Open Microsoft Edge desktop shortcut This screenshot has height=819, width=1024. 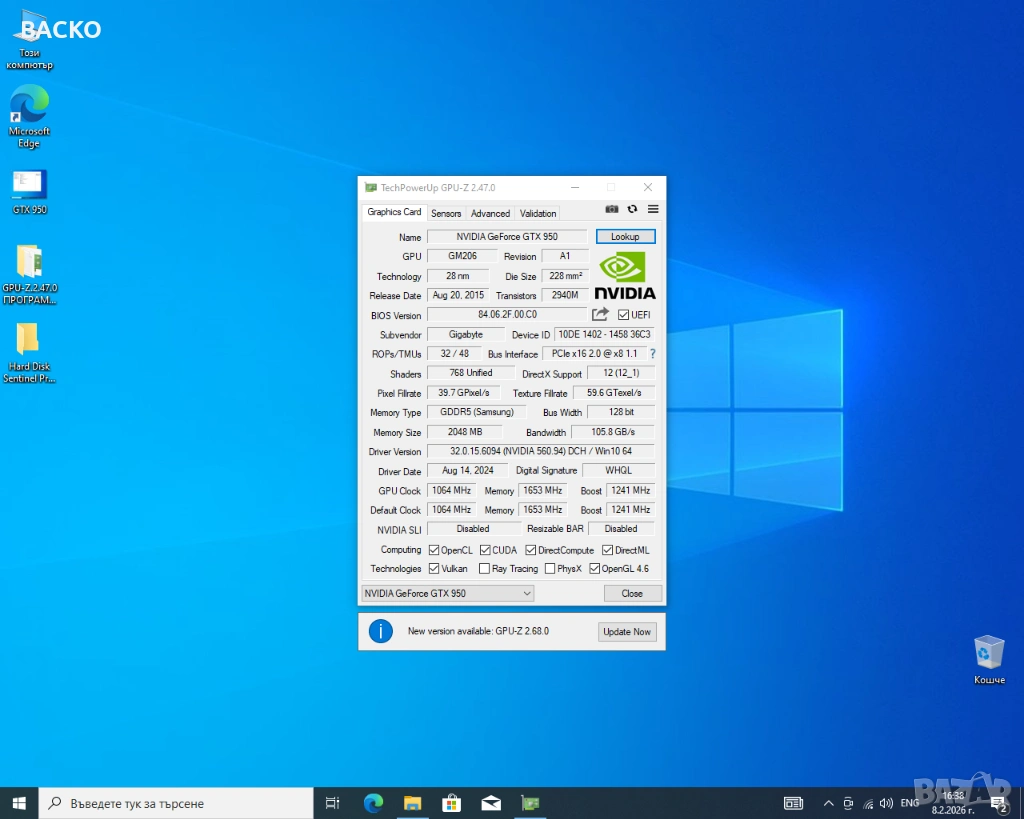tap(29, 103)
